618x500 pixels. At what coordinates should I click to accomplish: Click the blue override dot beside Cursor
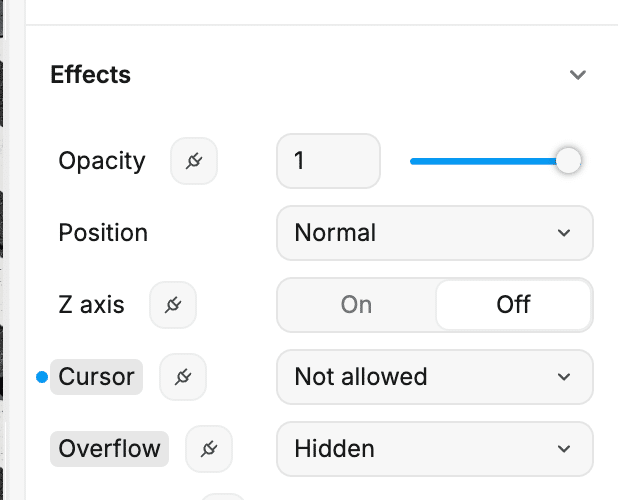(42, 377)
